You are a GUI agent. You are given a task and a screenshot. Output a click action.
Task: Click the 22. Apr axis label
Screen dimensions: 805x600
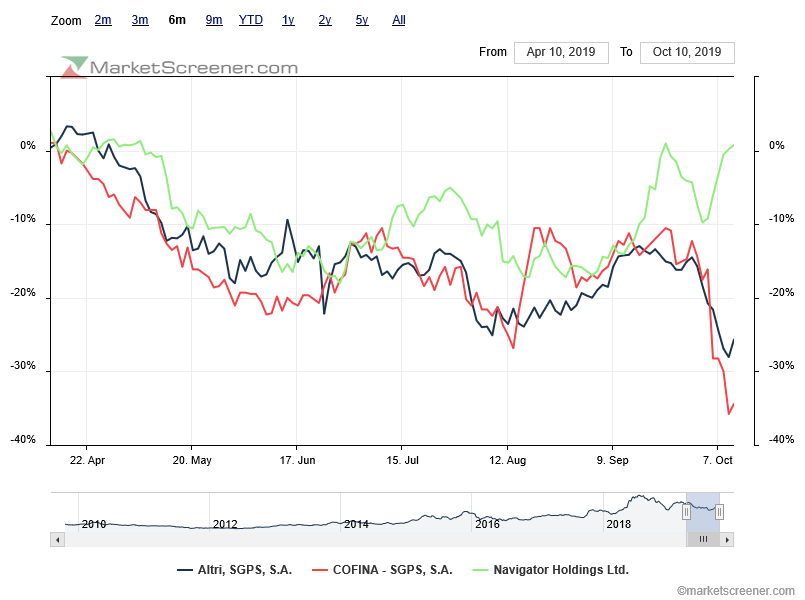pos(87,460)
